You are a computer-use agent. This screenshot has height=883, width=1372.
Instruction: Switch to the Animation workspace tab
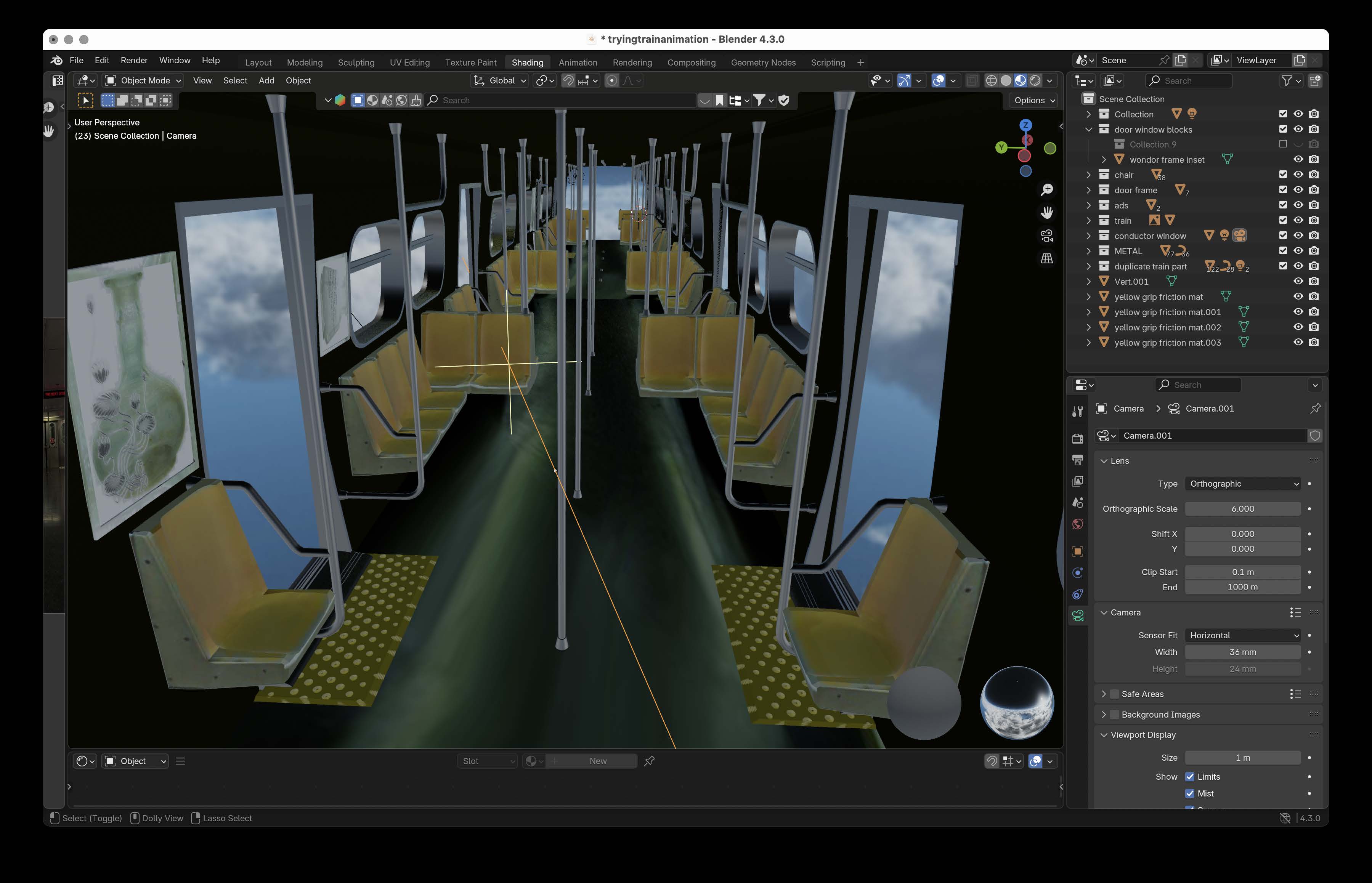578,62
